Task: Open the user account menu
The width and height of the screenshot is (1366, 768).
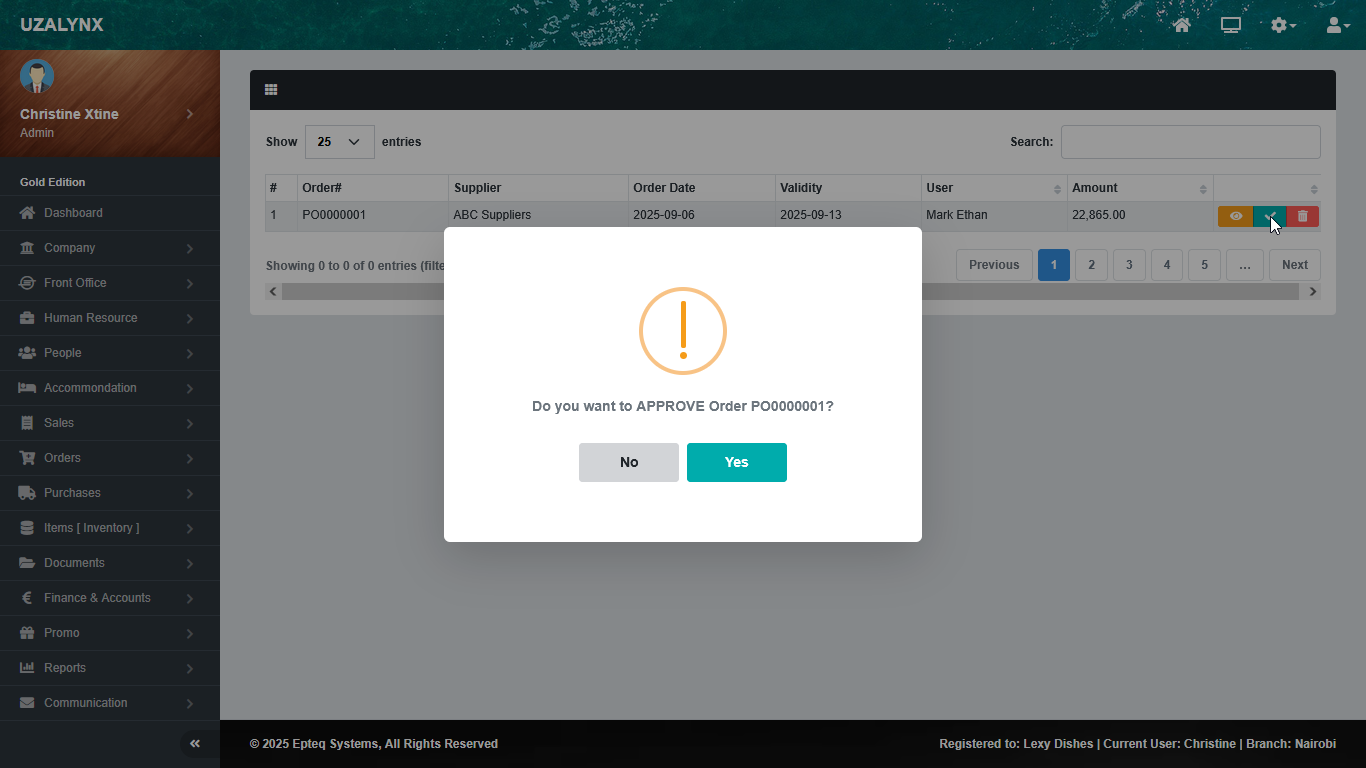Action: [1337, 25]
